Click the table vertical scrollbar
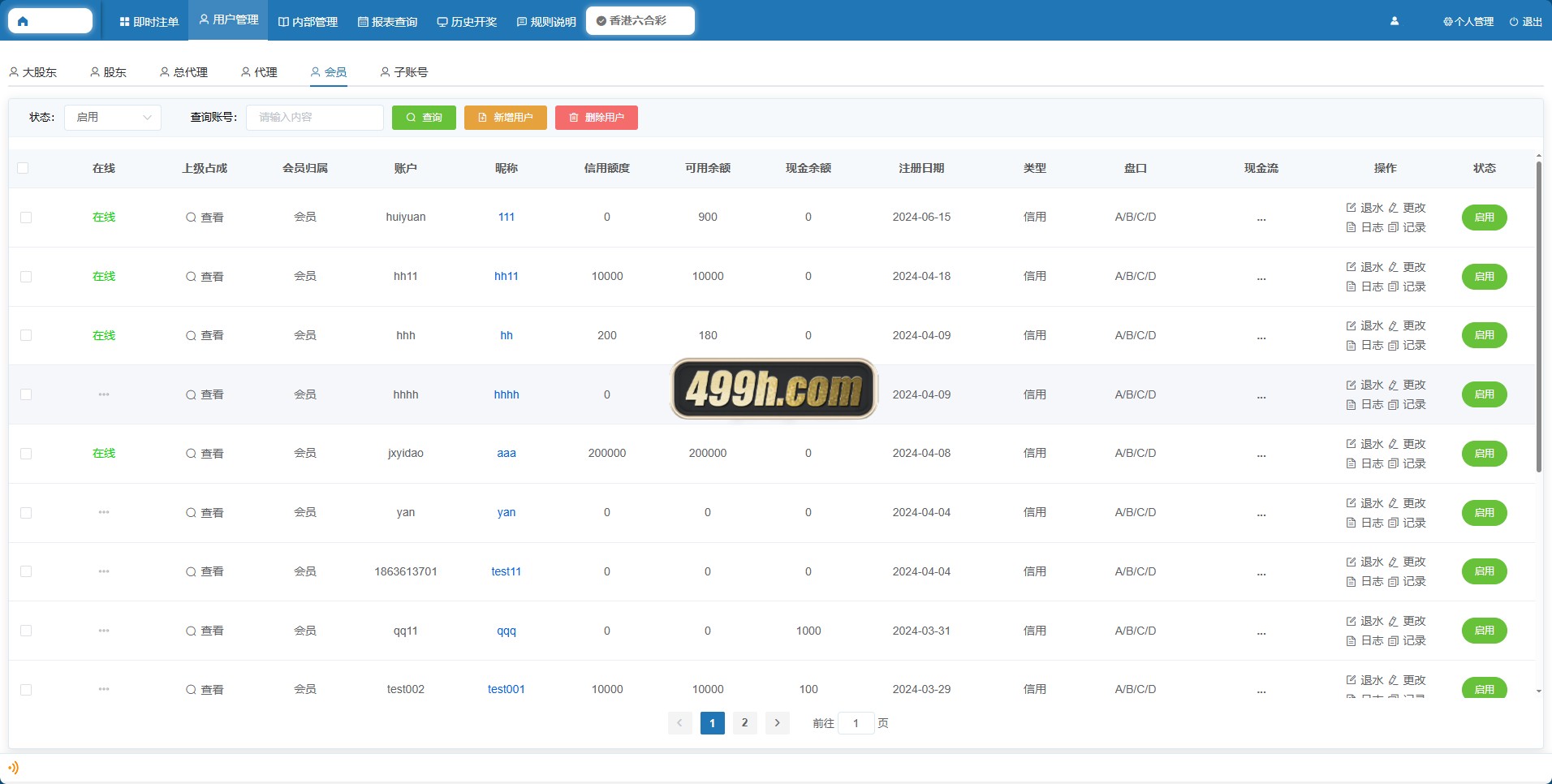Viewport: 1552px width, 784px height. point(1538,317)
